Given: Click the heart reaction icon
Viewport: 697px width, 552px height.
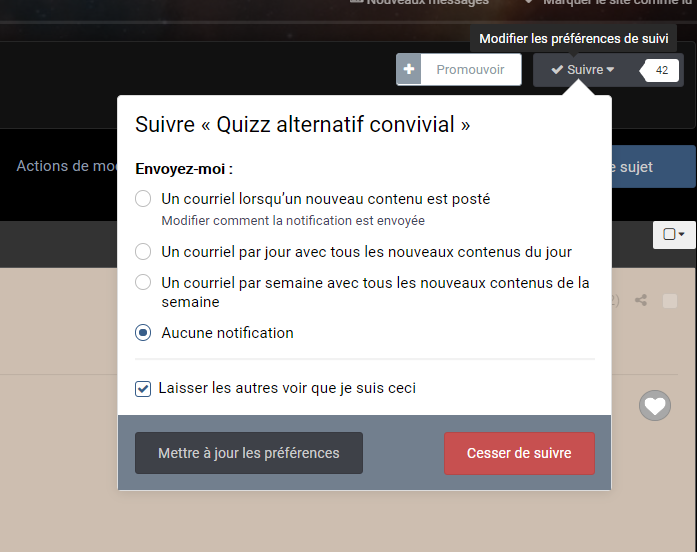Looking at the screenshot, I should coord(655,405).
